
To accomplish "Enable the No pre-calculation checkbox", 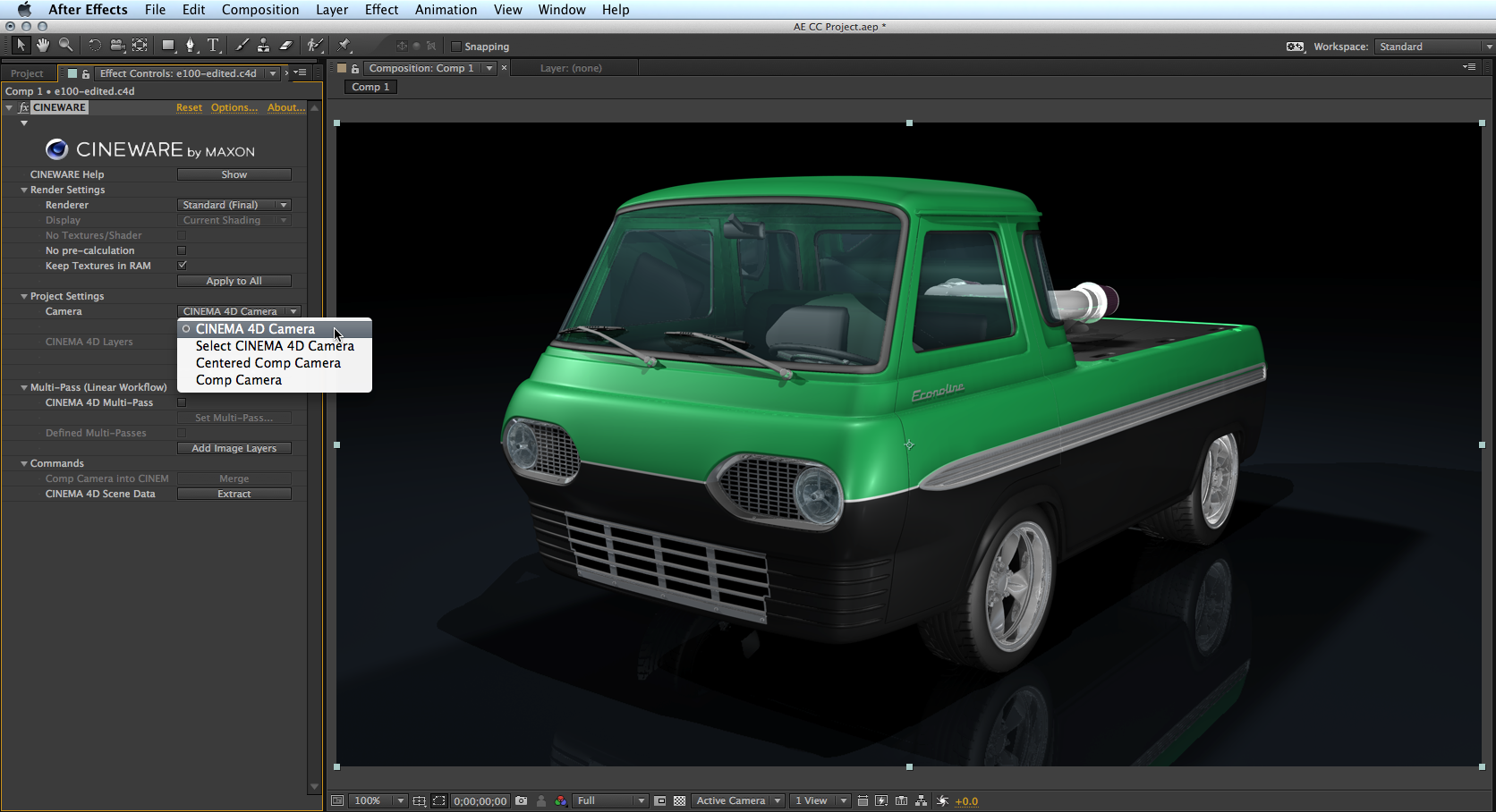I will (182, 250).
